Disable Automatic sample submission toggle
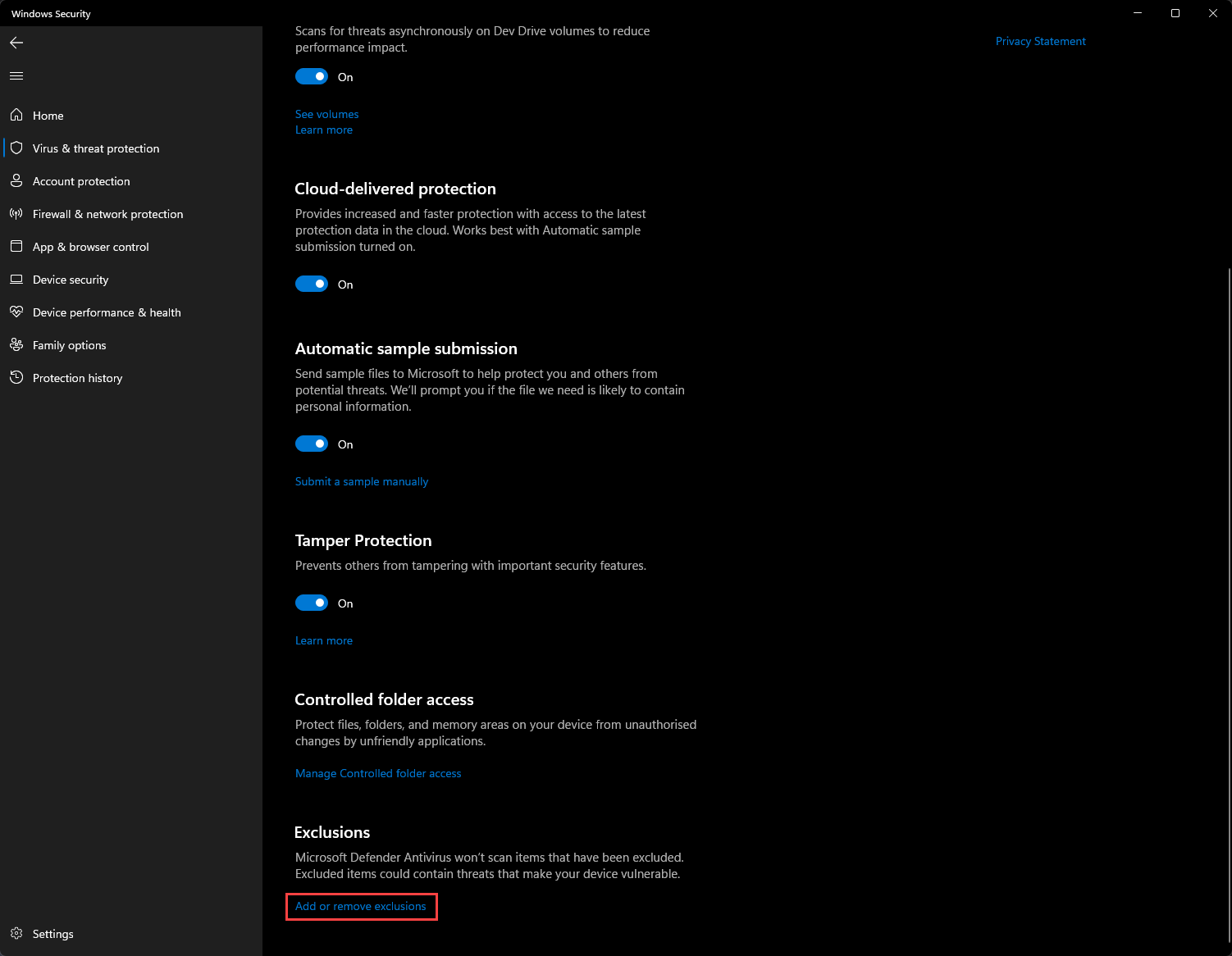The height and width of the screenshot is (956, 1232). pos(312,444)
